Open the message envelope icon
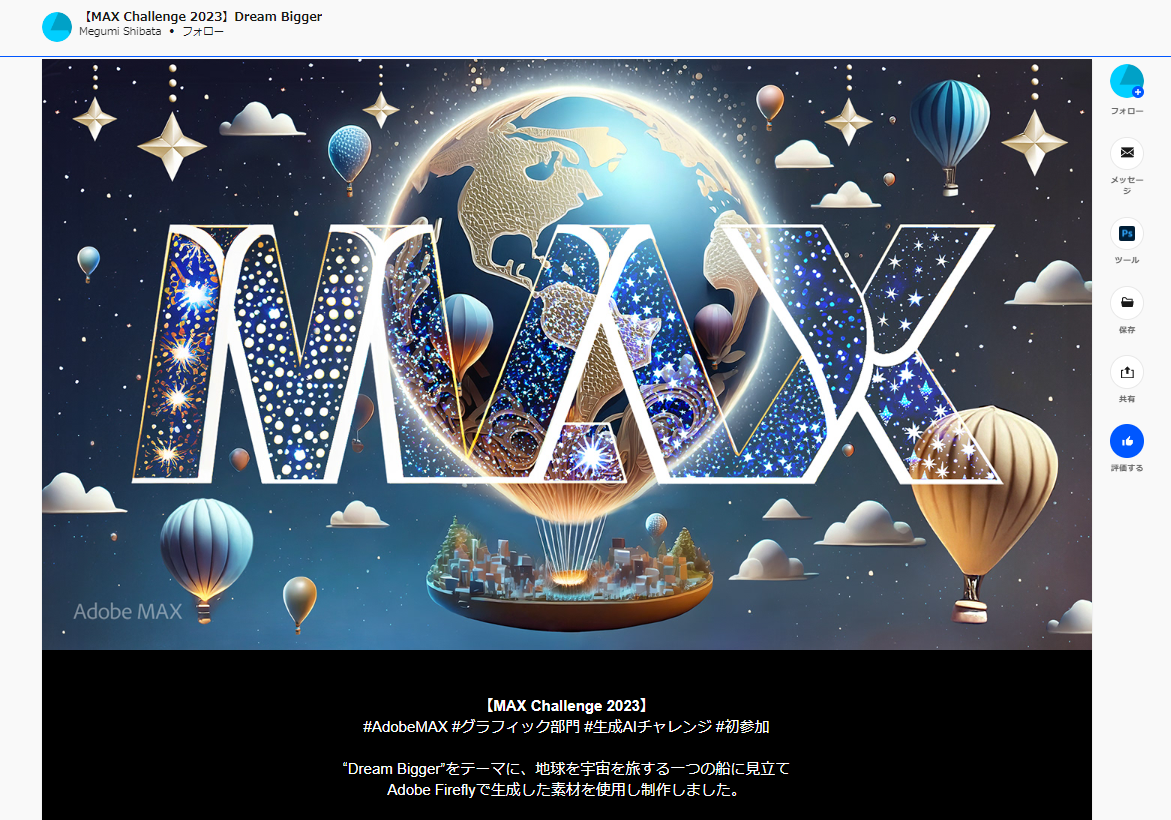Screen dimensions: 1171x820 pyautogui.click(x=1127, y=153)
